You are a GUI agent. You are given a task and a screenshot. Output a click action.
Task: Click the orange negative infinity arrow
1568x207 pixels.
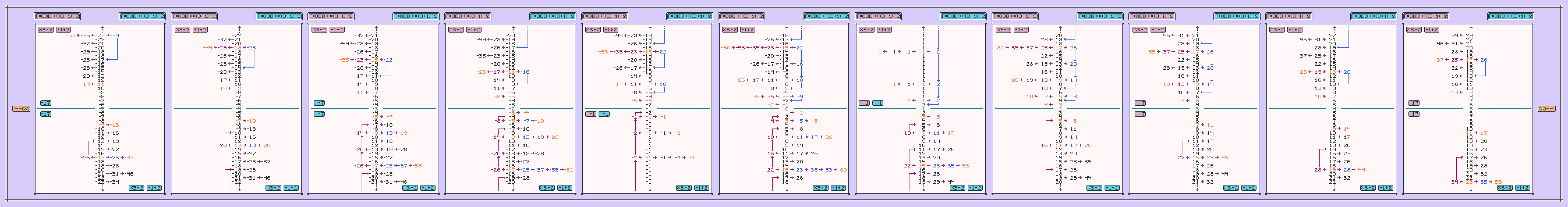coord(21,109)
